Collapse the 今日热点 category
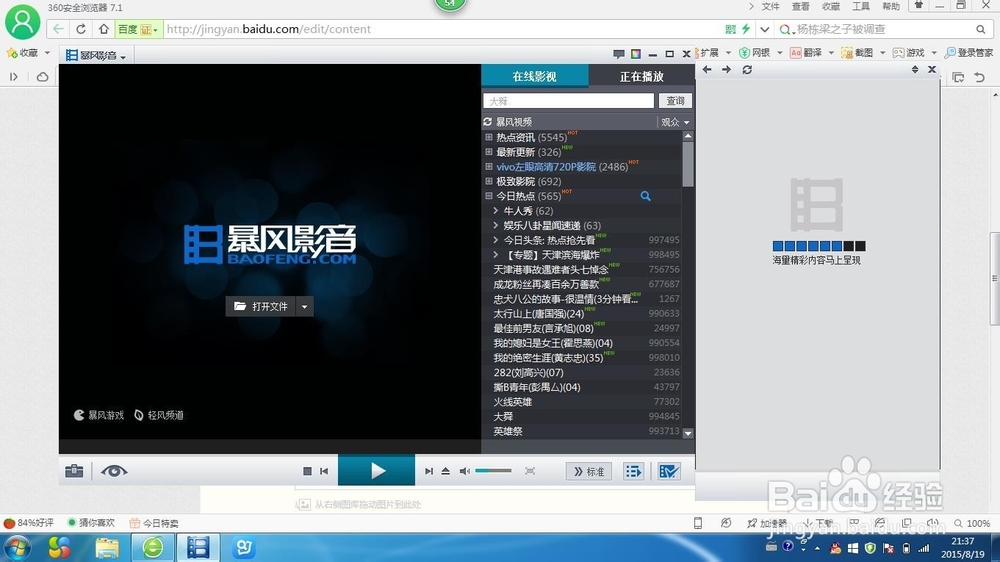 [489, 196]
